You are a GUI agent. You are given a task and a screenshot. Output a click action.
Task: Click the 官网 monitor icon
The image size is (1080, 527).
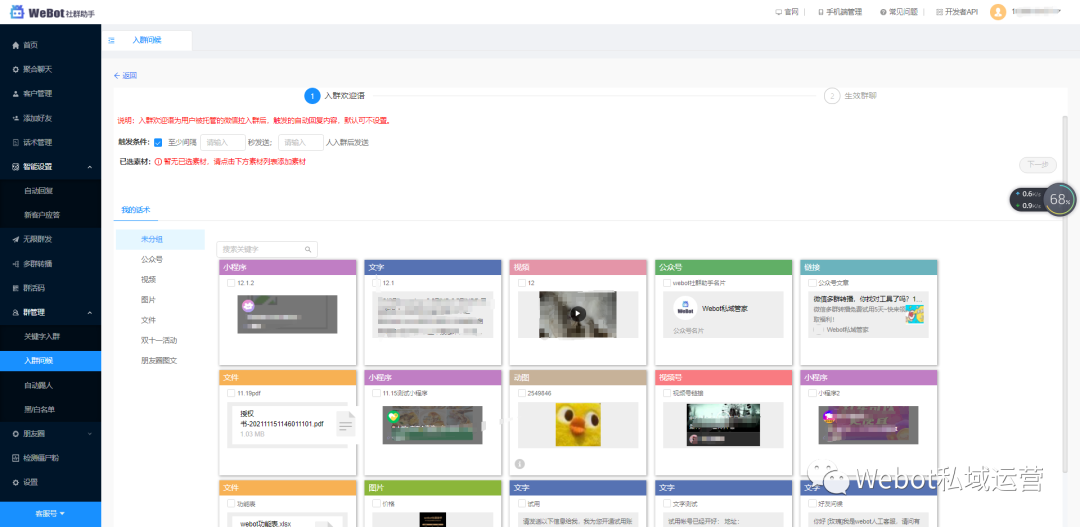(x=778, y=12)
